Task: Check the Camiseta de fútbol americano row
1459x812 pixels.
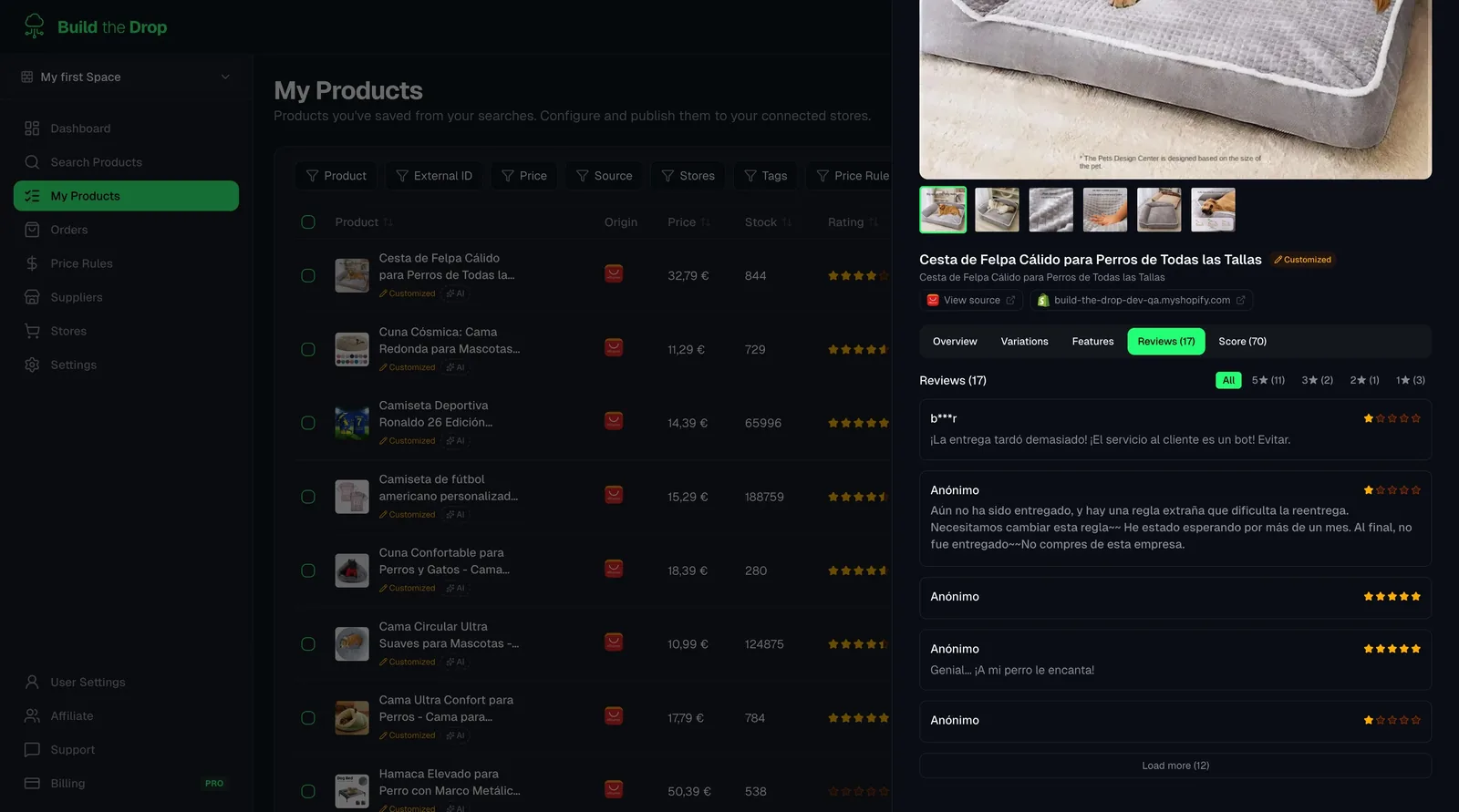Action: click(x=308, y=497)
